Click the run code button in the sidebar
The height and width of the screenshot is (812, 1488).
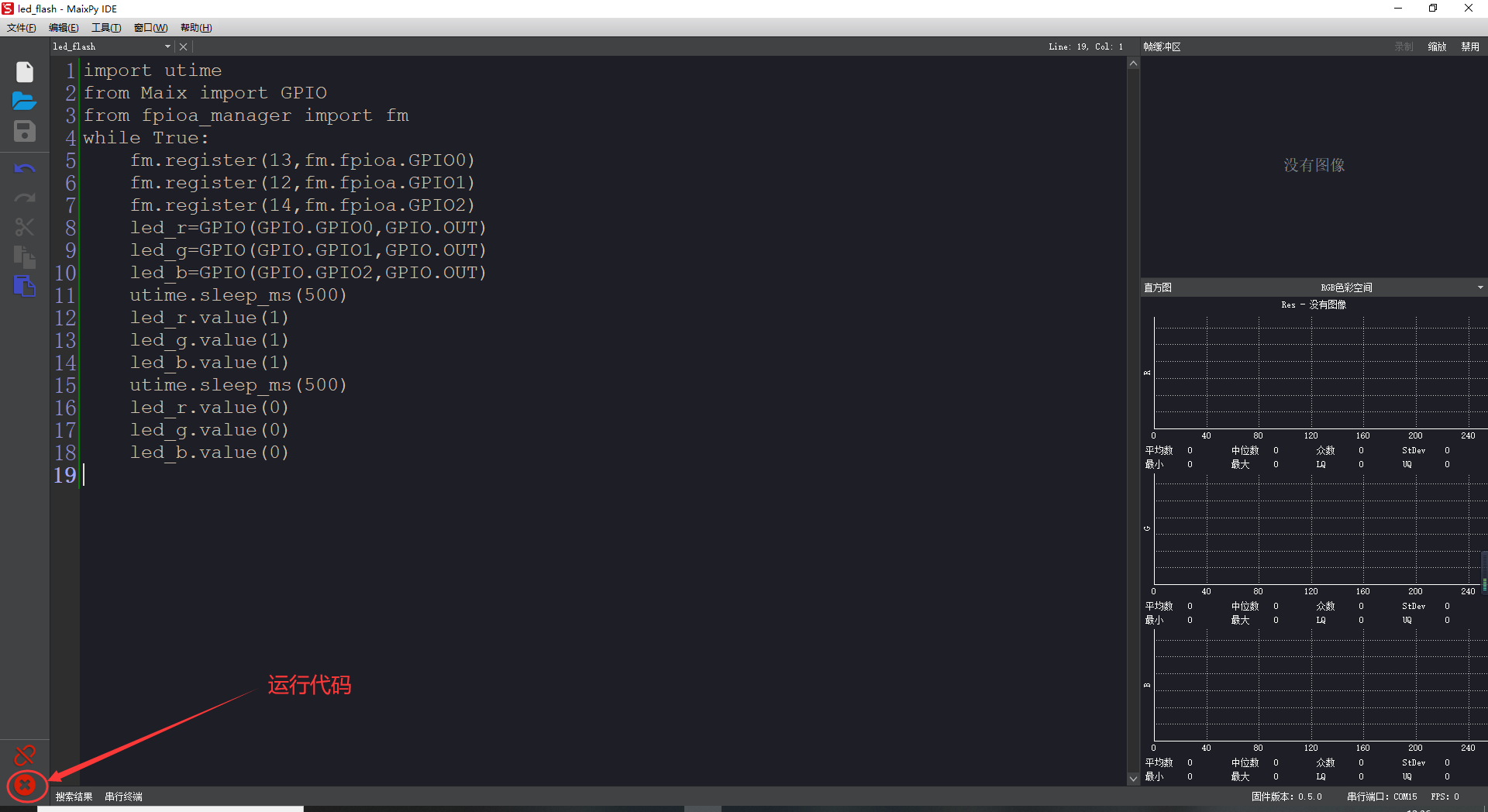tap(25, 785)
